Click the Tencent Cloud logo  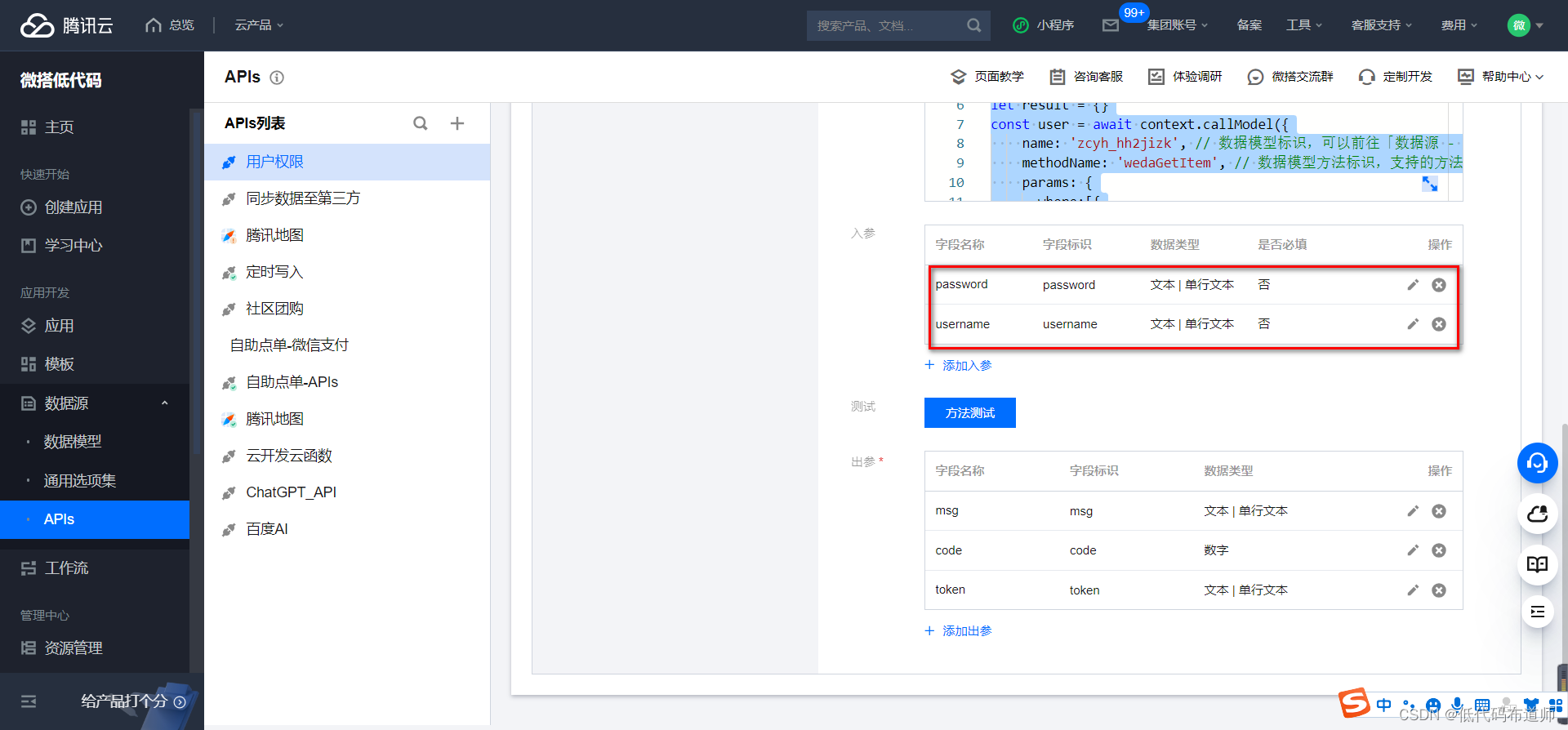[66, 25]
